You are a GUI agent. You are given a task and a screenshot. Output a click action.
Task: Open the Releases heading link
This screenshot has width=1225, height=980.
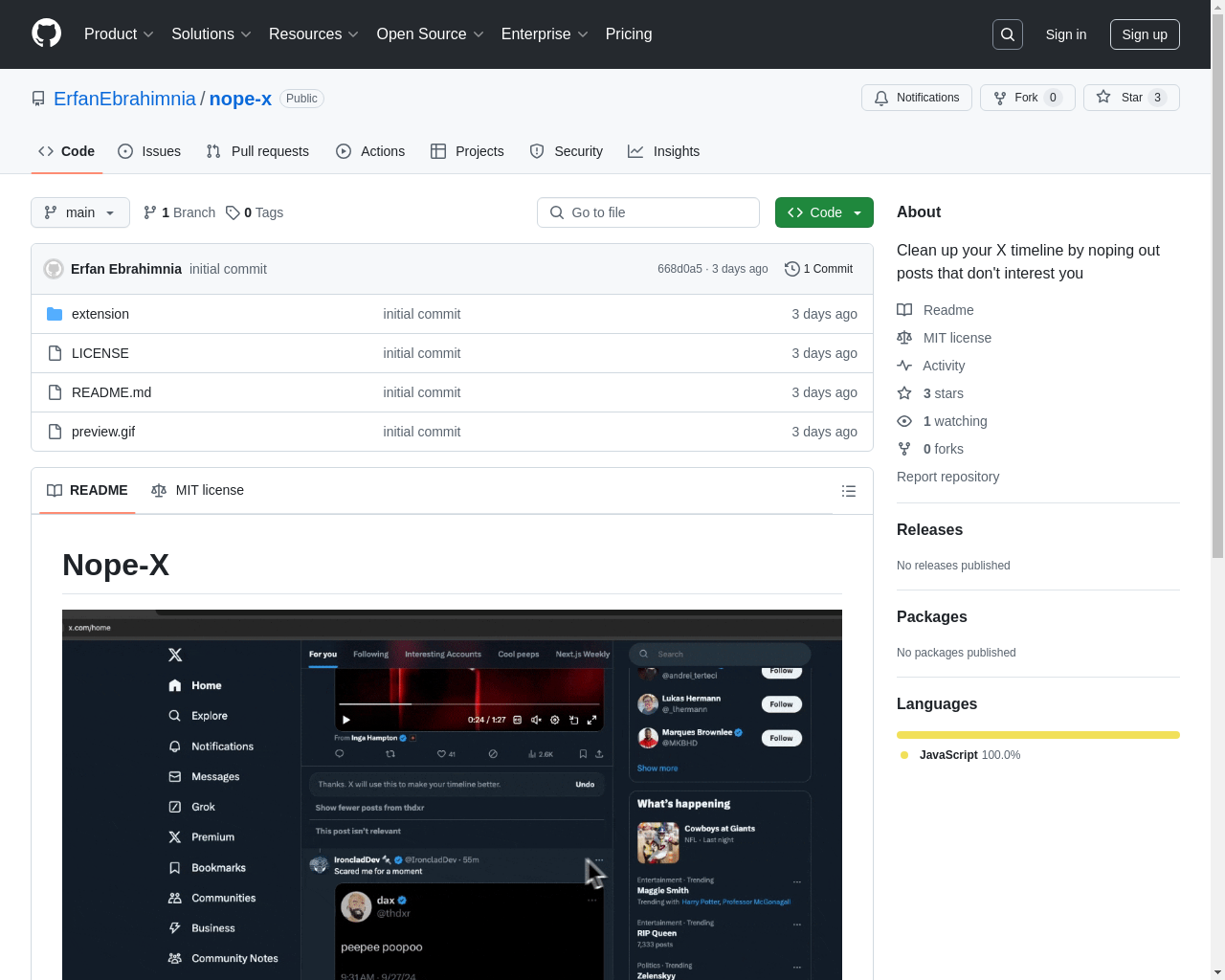pyautogui.click(x=929, y=530)
